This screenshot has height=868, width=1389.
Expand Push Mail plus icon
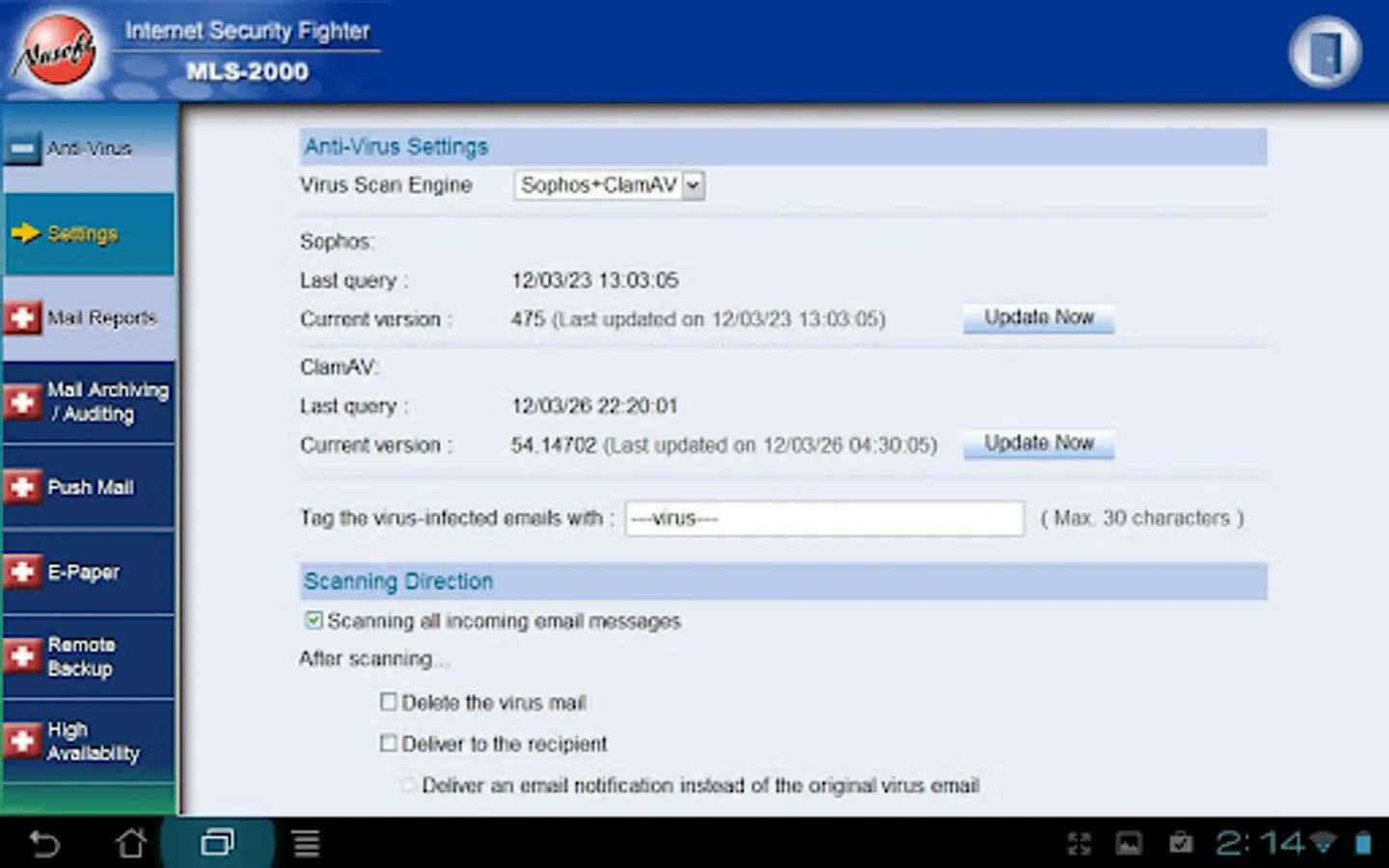pos(22,486)
